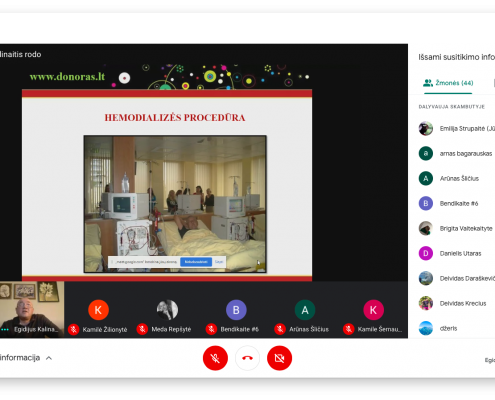Click Kamile Šemau muted mic icon
Viewport: 495px width, 400px height.
click(349, 329)
